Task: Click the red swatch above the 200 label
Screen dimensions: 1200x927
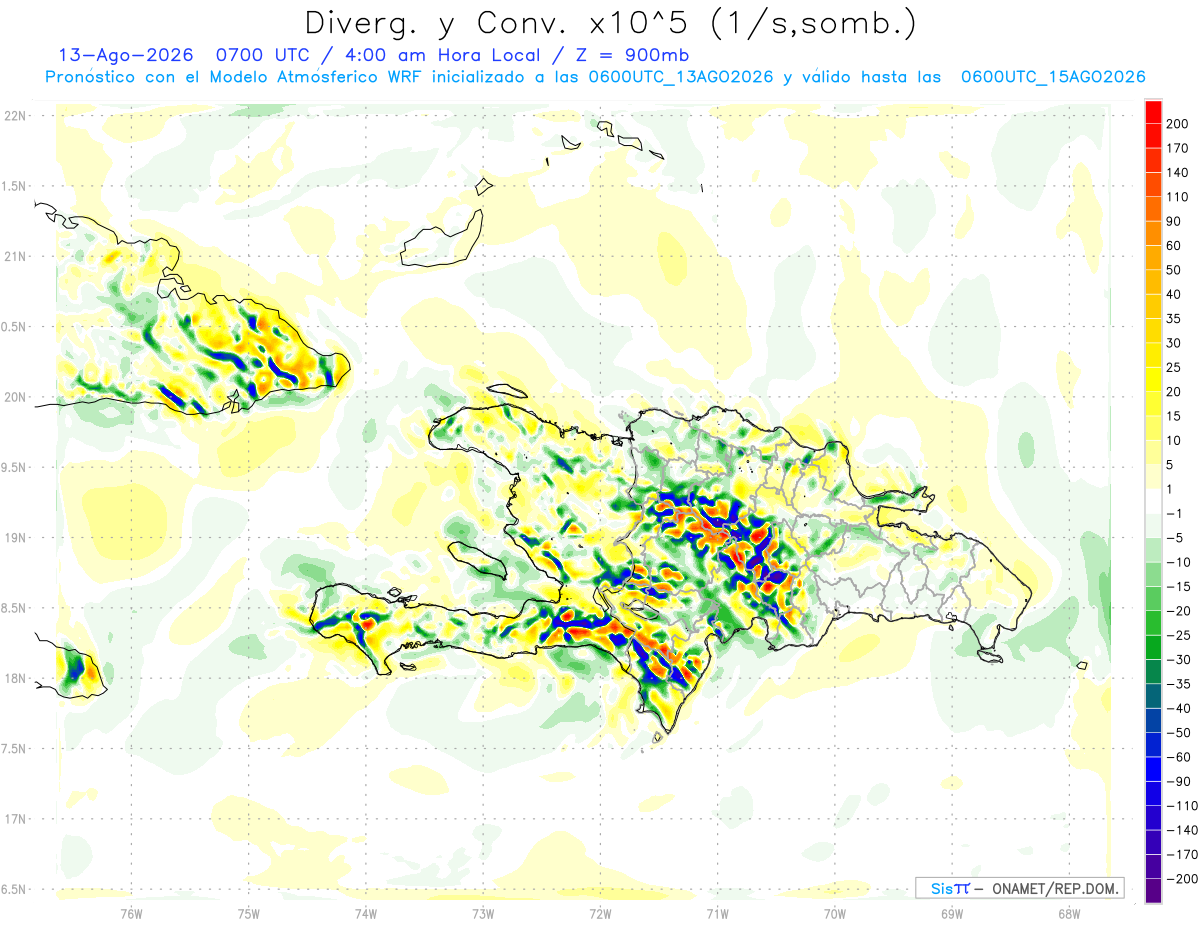Action: (x=1153, y=111)
